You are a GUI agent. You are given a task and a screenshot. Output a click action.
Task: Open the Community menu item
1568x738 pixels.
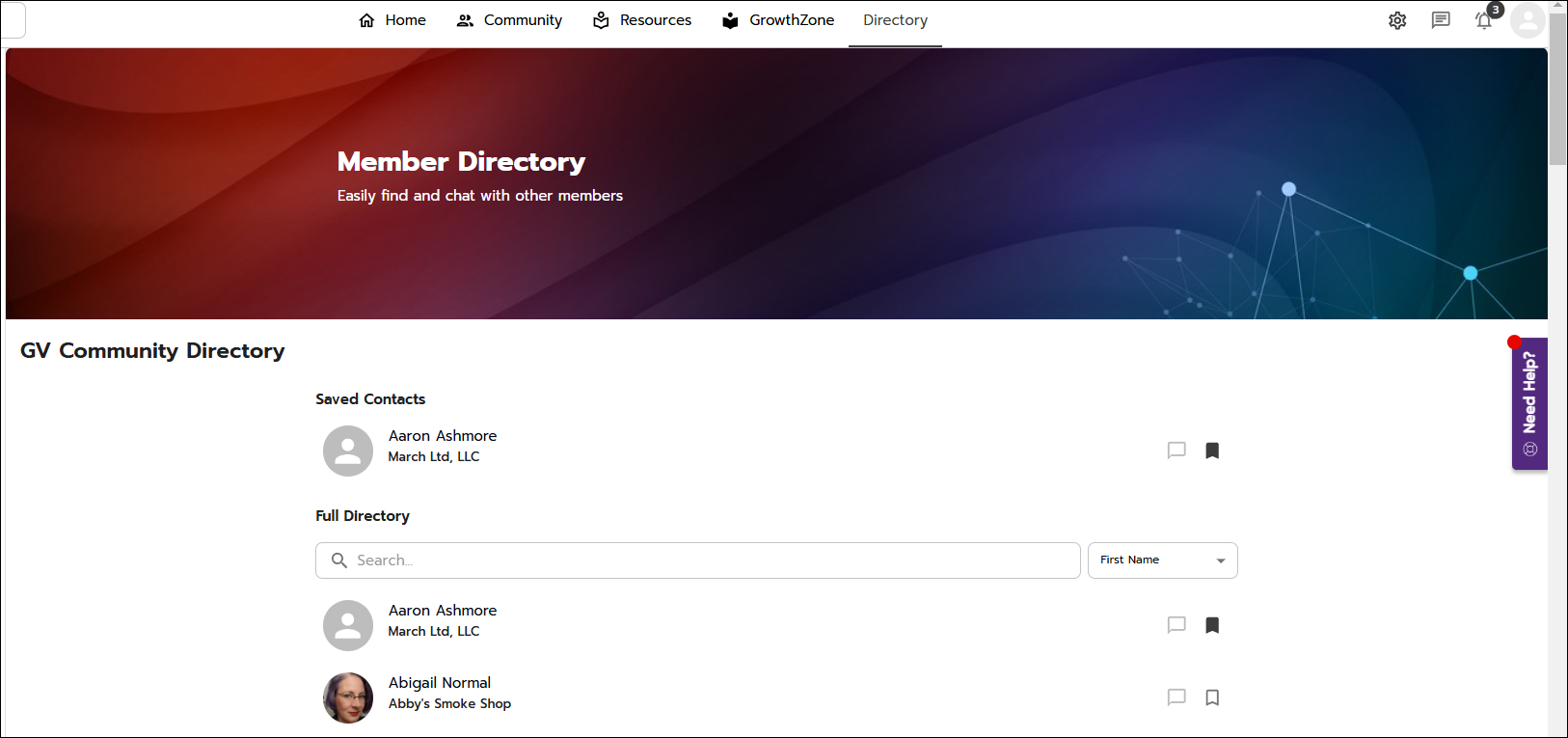pos(509,20)
